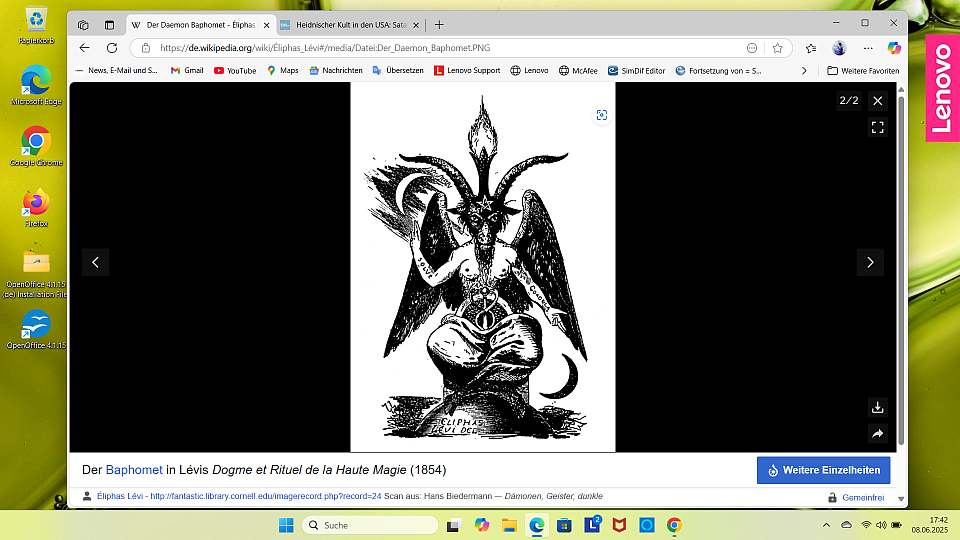Open Lenovo Support bookmark
Screen dimensions: 960x540
click(x=467, y=70)
